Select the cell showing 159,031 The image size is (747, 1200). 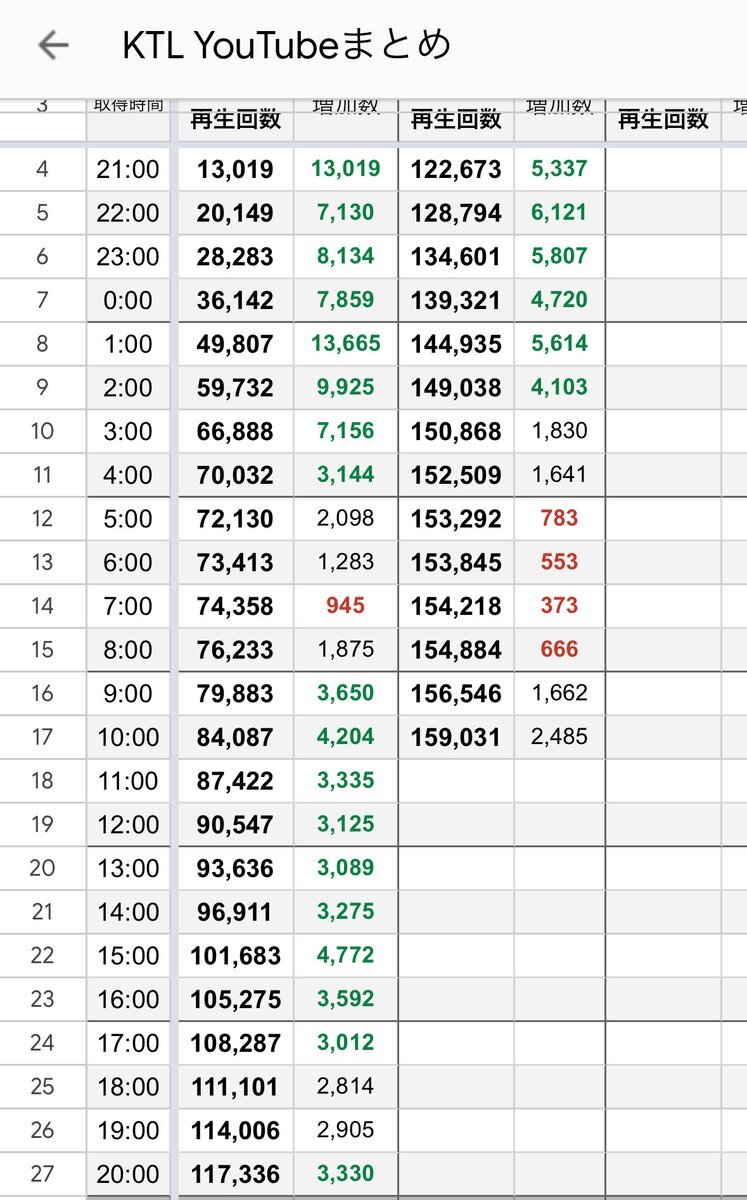click(456, 737)
